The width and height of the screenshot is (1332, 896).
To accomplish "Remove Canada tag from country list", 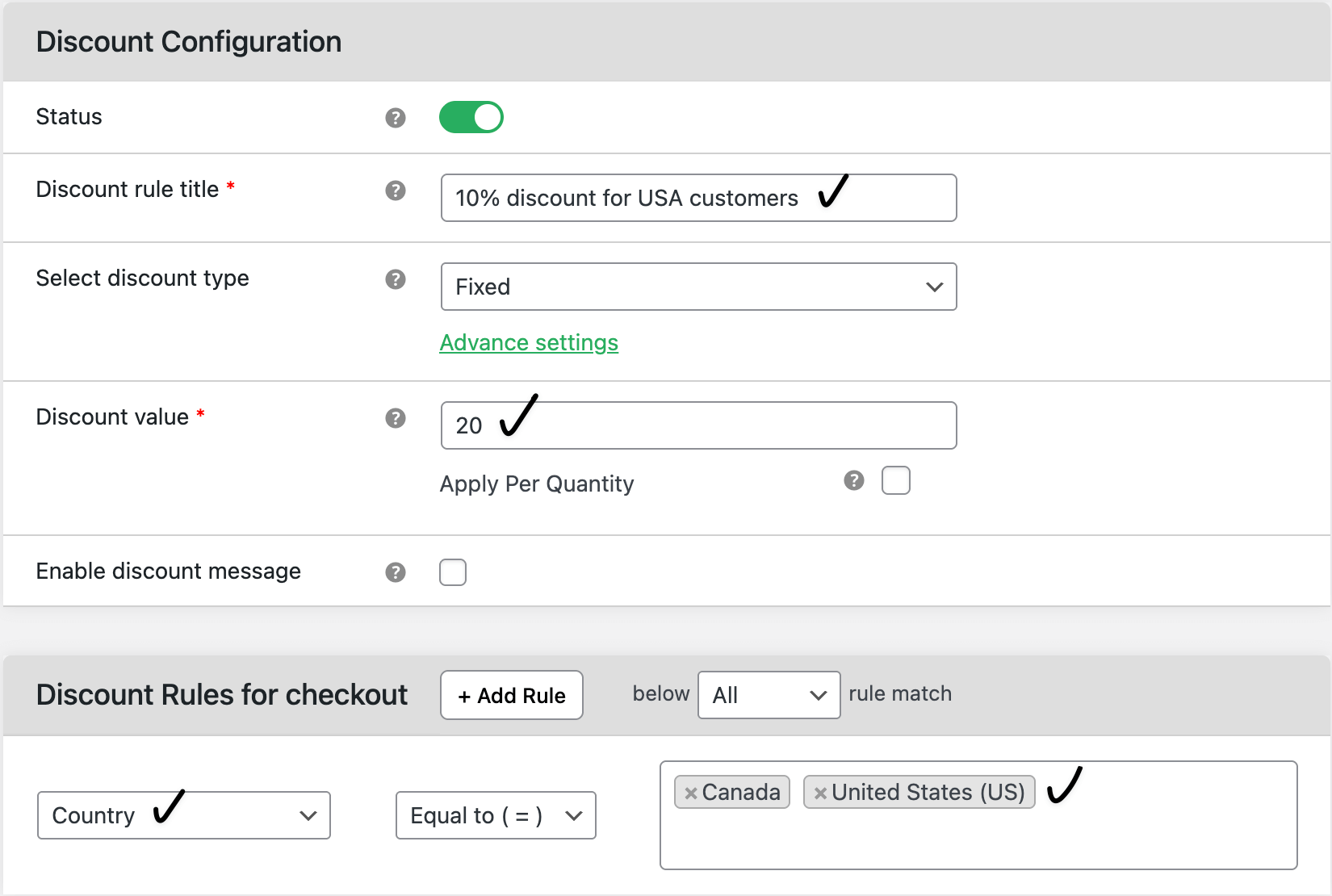I will (690, 793).
